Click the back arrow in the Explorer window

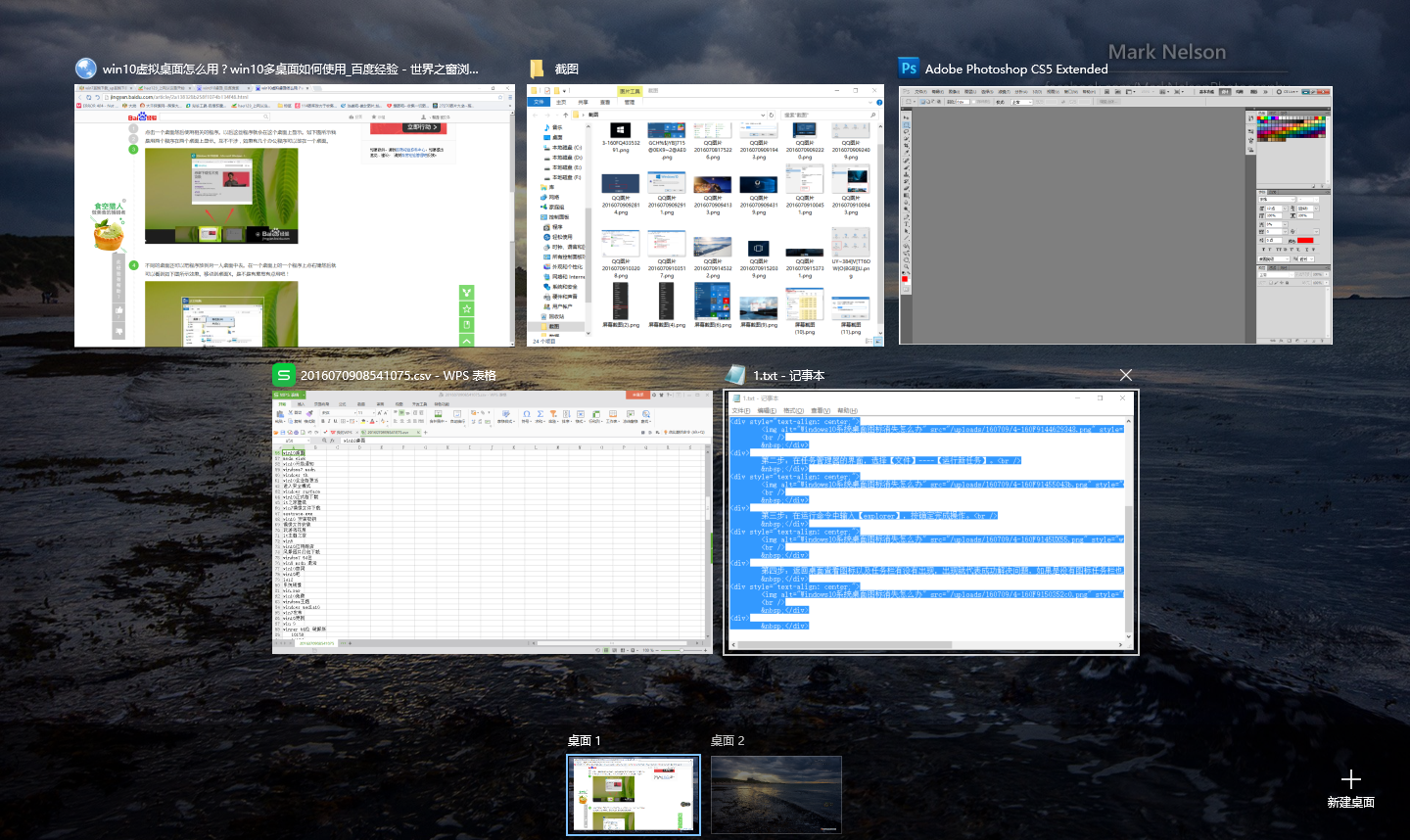536,115
